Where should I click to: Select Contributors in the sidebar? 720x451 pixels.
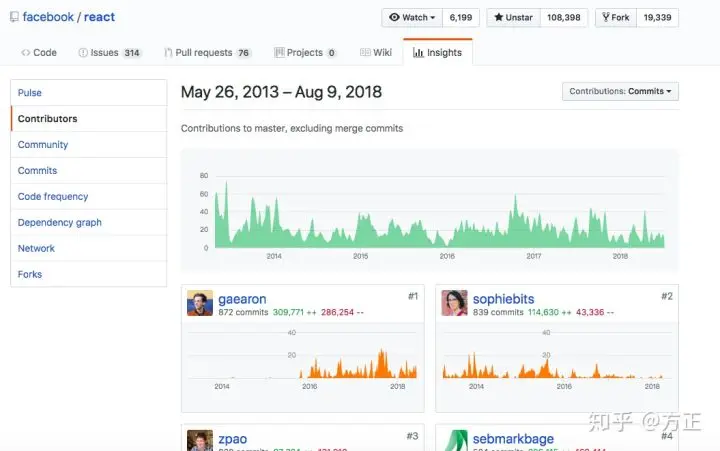click(x=89, y=118)
